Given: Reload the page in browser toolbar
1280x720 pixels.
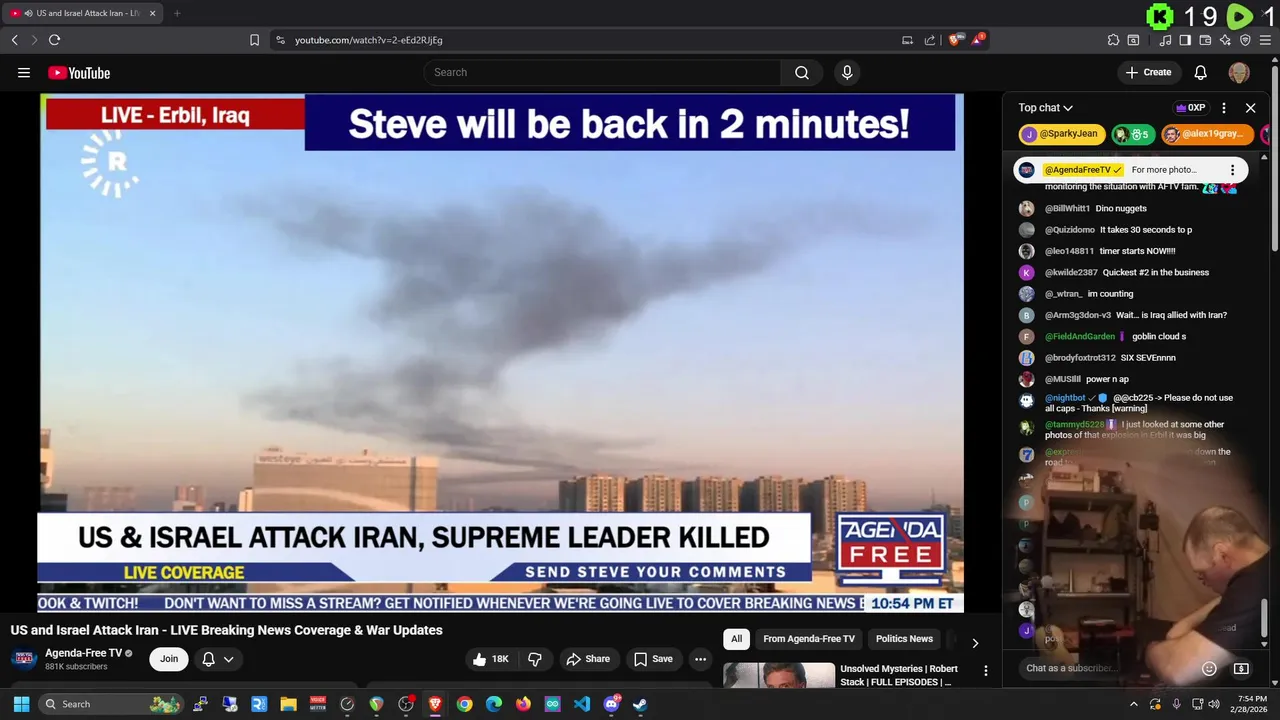Looking at the screenshot, I should click(54, 40).
